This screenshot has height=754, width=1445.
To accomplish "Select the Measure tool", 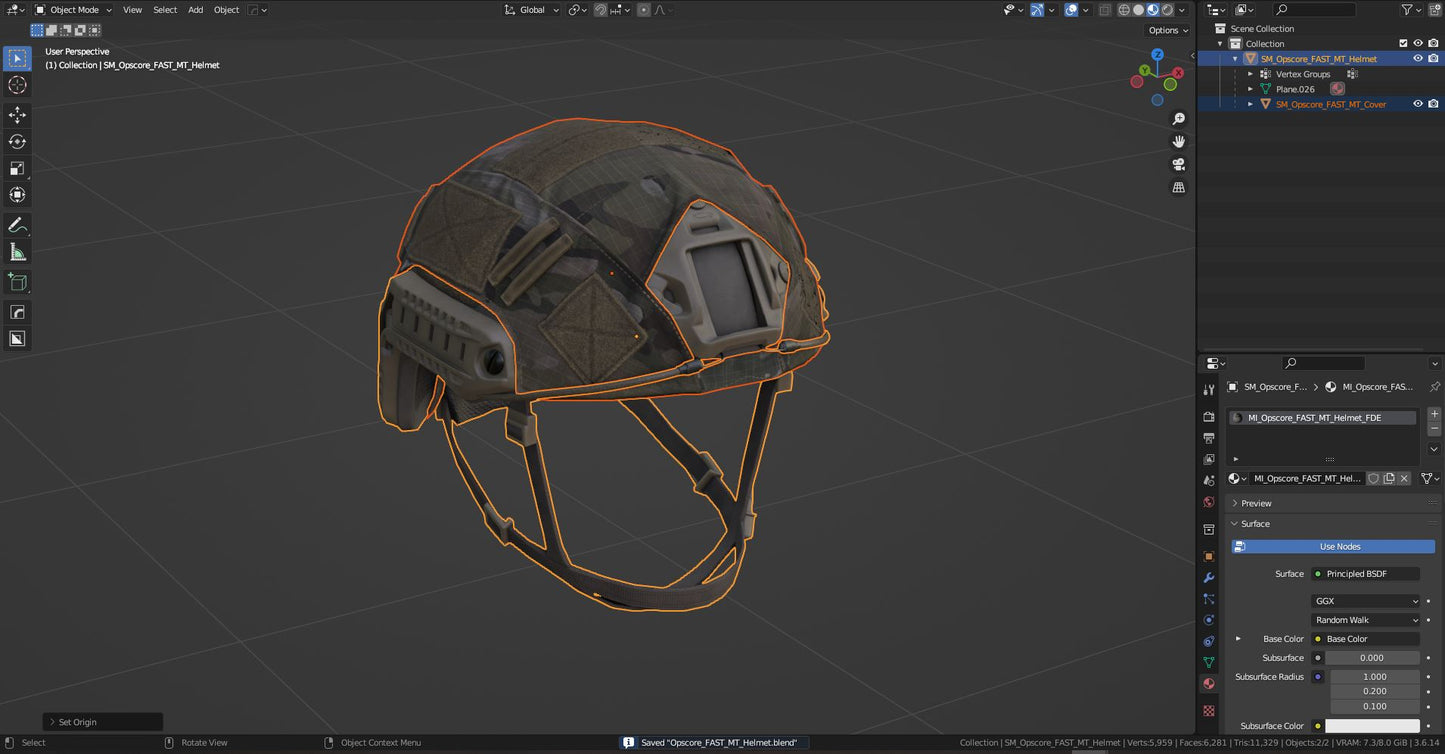I will pos(17,251).
